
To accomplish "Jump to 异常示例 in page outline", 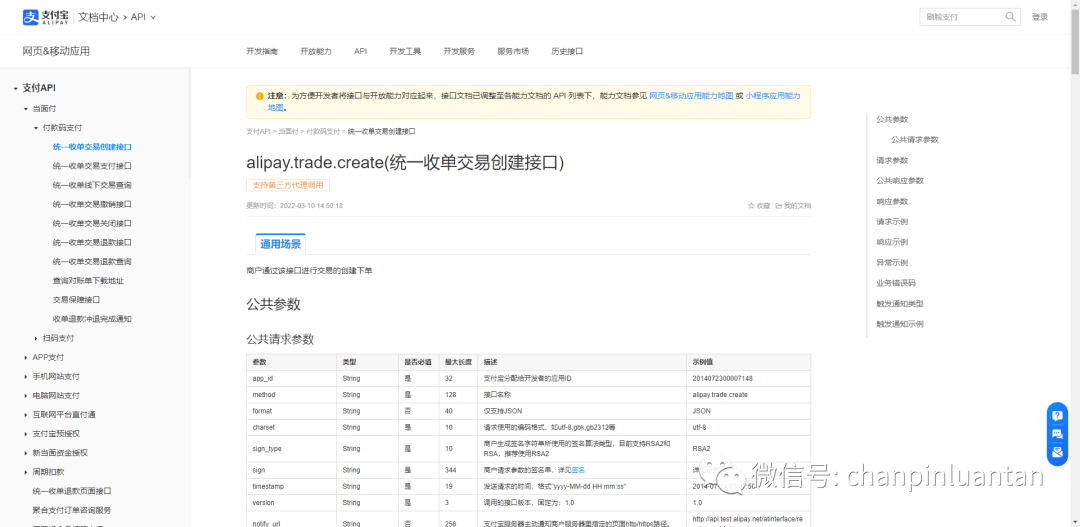I will click(x=892, y=262).
